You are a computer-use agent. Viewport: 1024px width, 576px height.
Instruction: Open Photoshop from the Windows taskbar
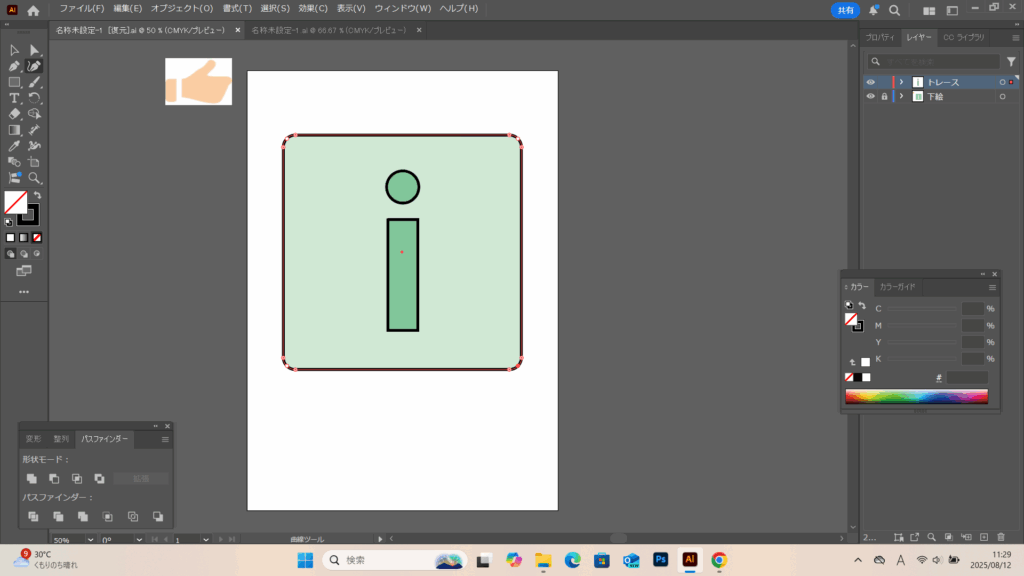(660, 560)
